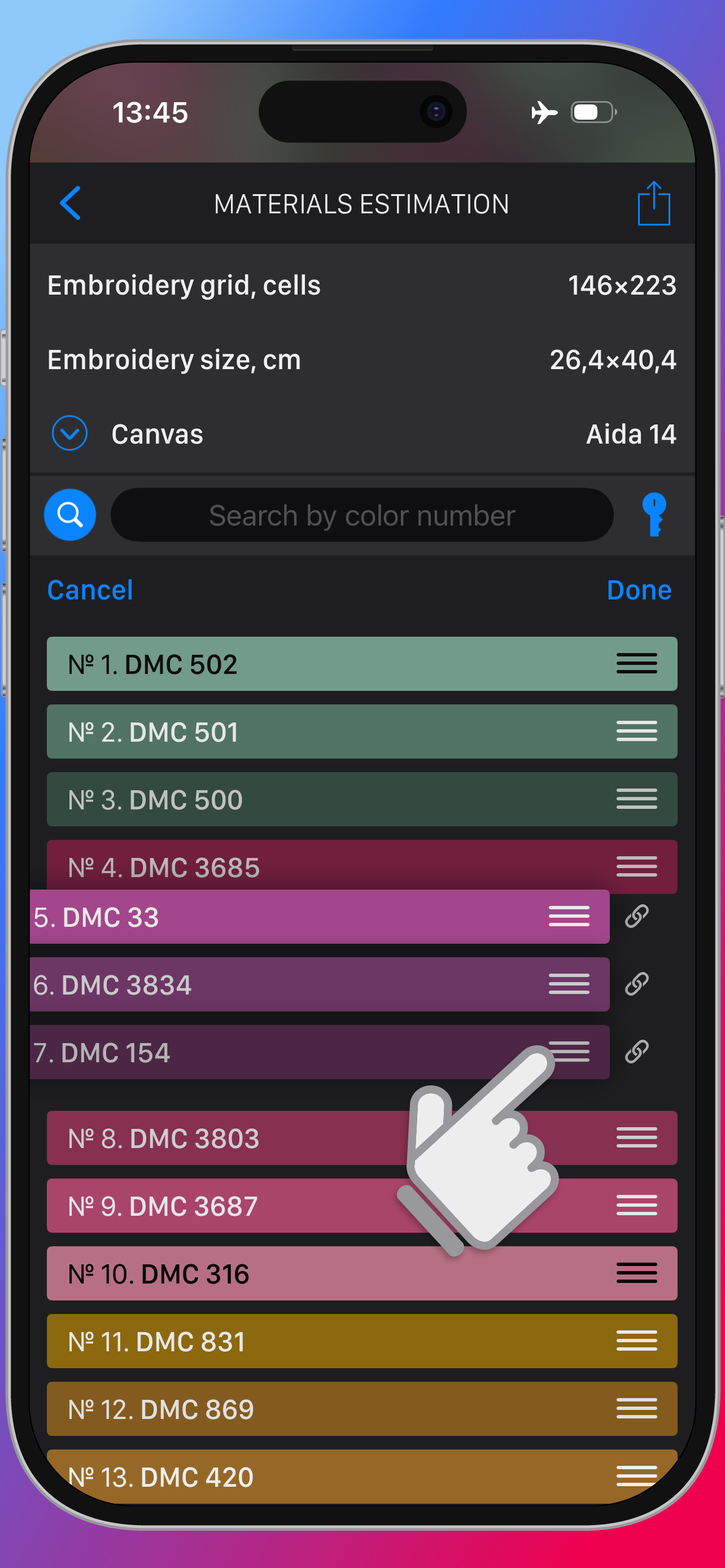Tap the Embroidery grid, cells label

pos(184,285)
